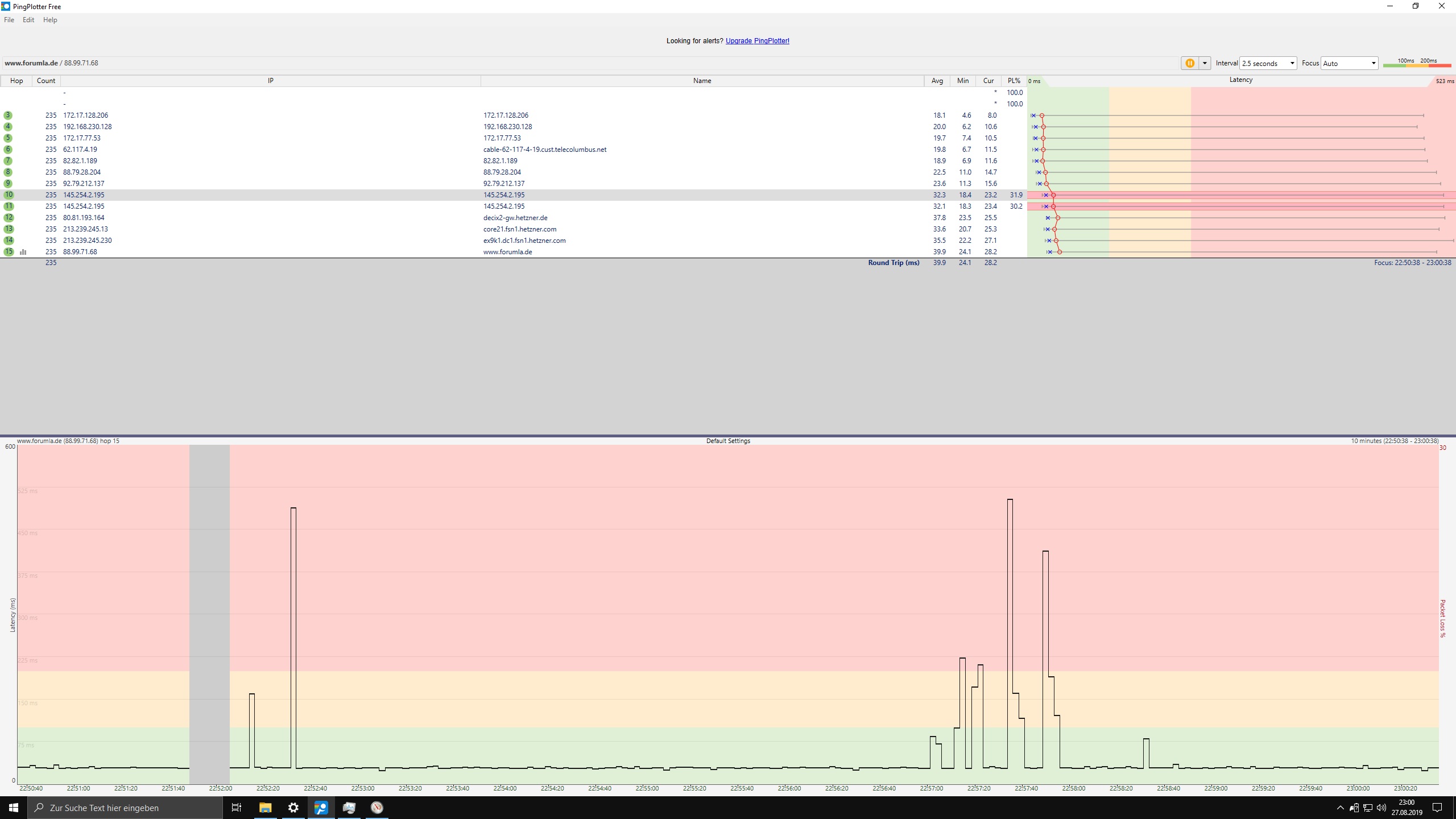Open the Help menu

click(50, 20)
